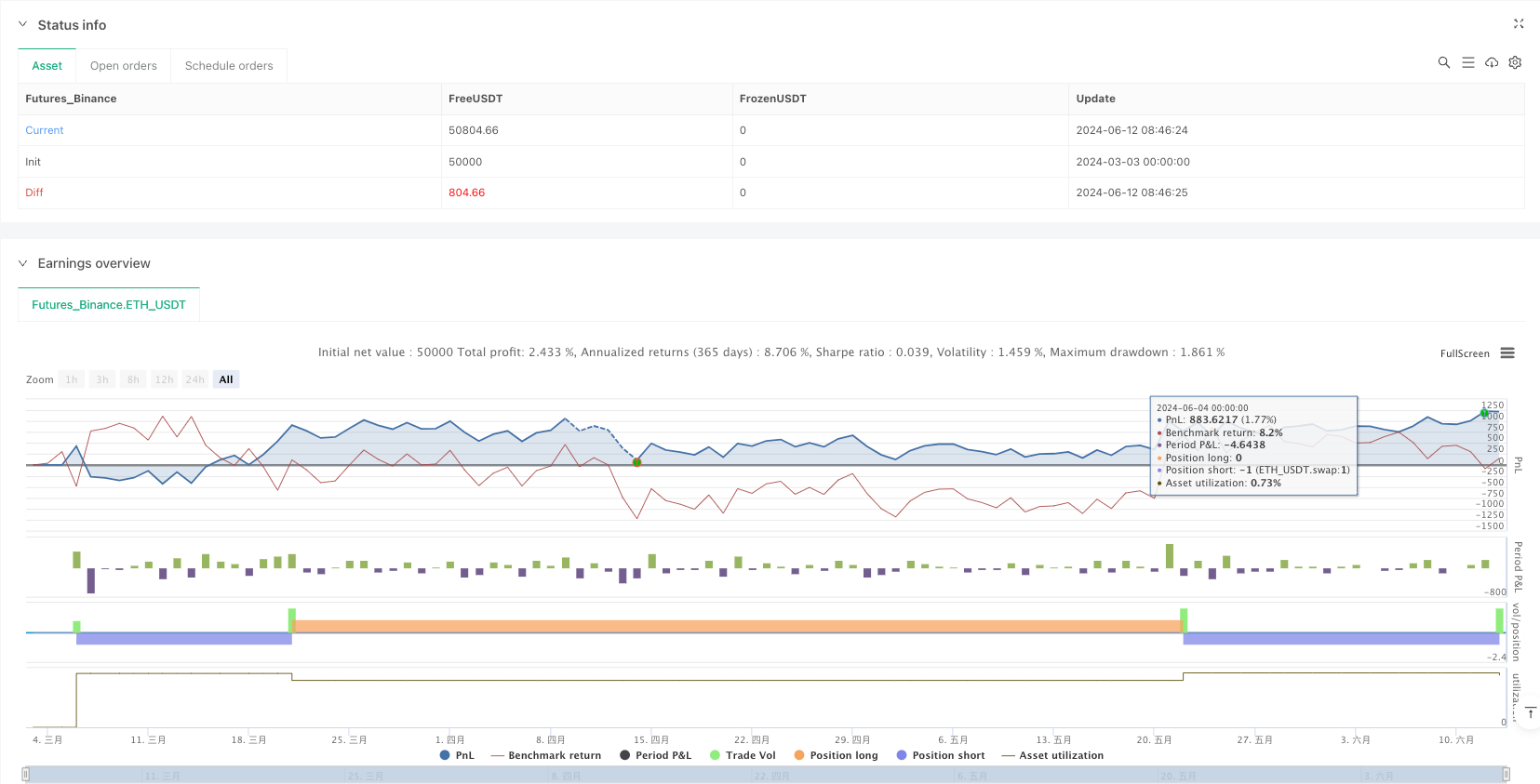The image size is (1540, 784).
Task: Click the scroll-to-top icon at right edge
Action: (x=1531, y=712)
